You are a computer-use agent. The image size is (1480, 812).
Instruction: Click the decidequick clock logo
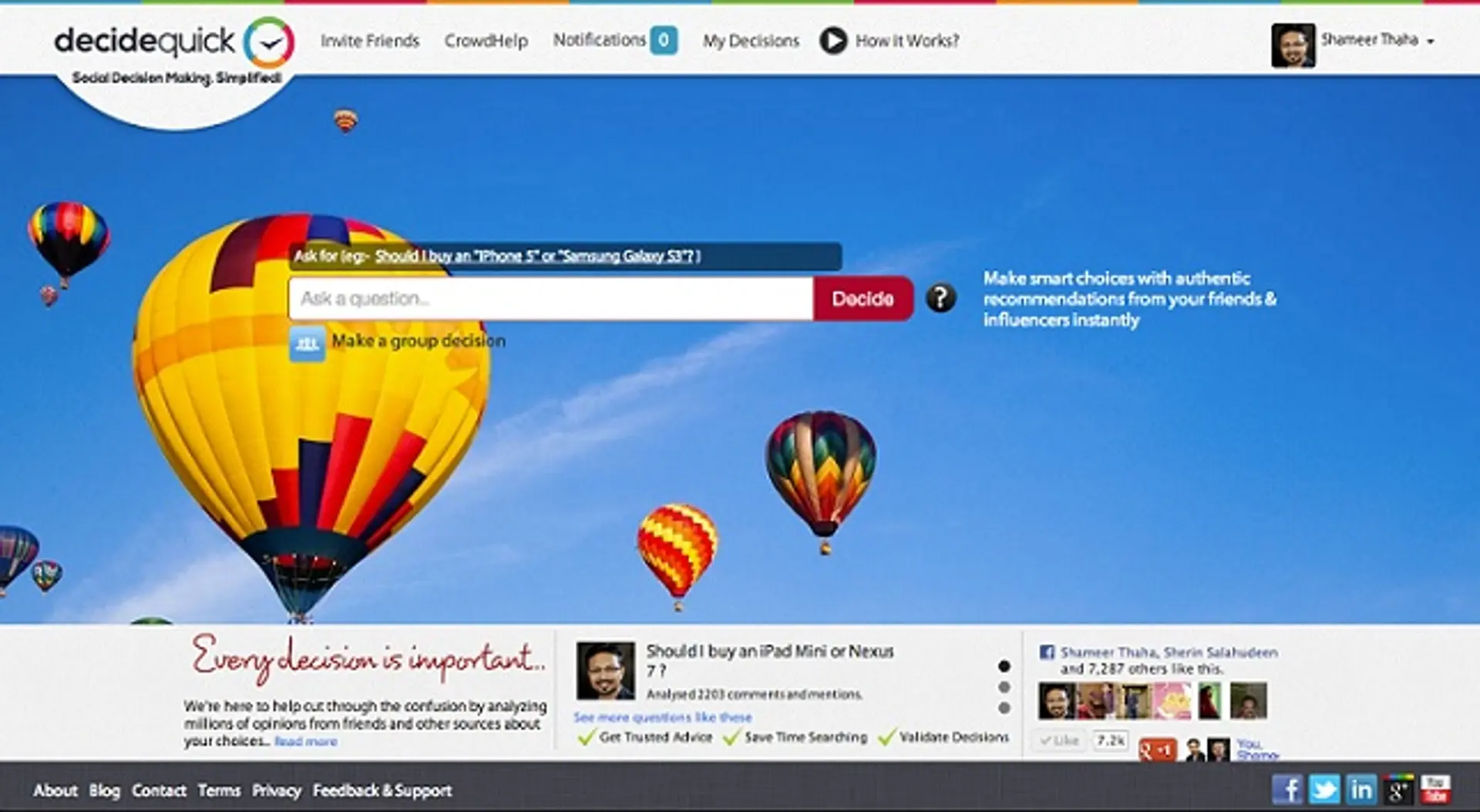269,42
